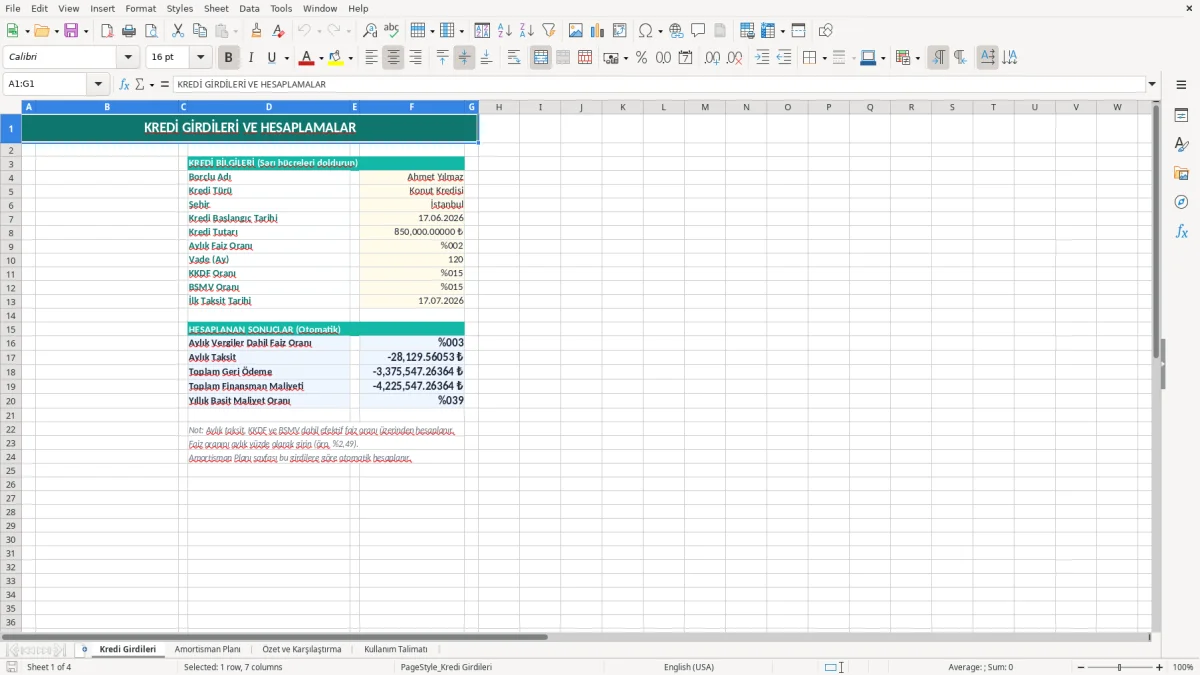Open the Borders dropdown arrow

824,58
